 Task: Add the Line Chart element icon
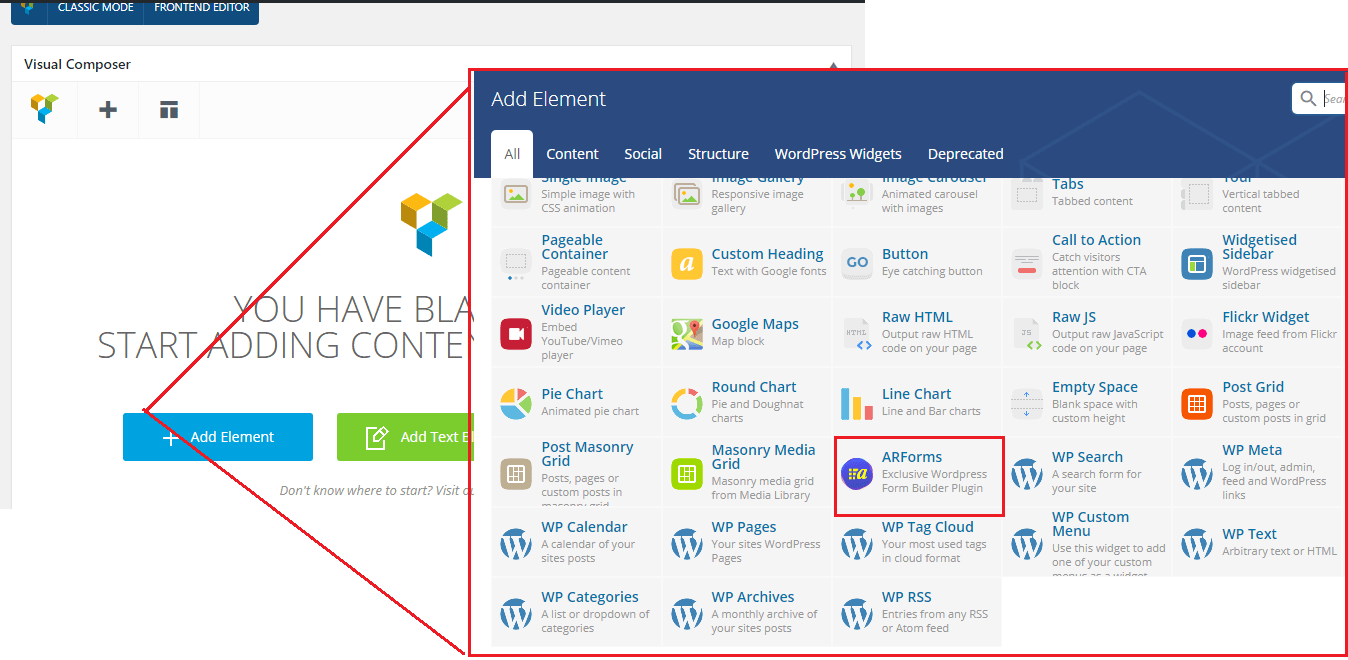857,404
